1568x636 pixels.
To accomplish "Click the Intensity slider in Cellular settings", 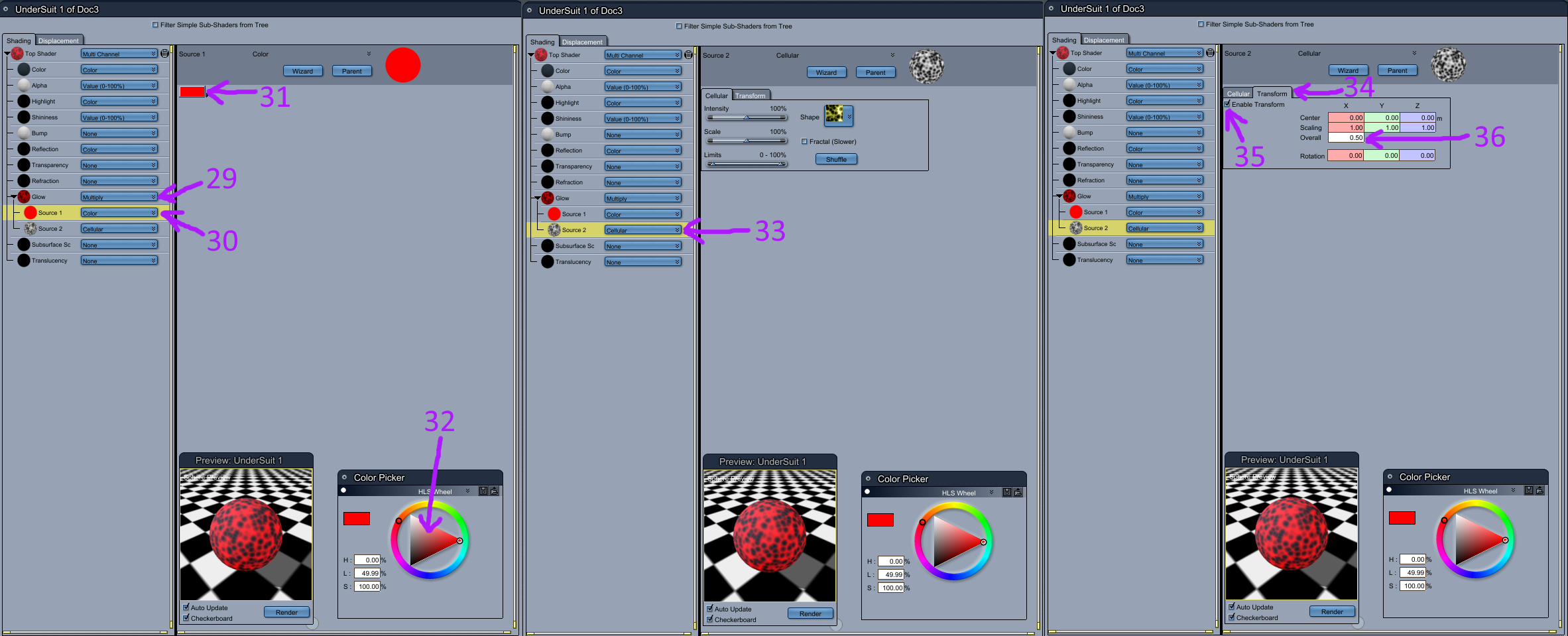I will (x=747, y=117).
